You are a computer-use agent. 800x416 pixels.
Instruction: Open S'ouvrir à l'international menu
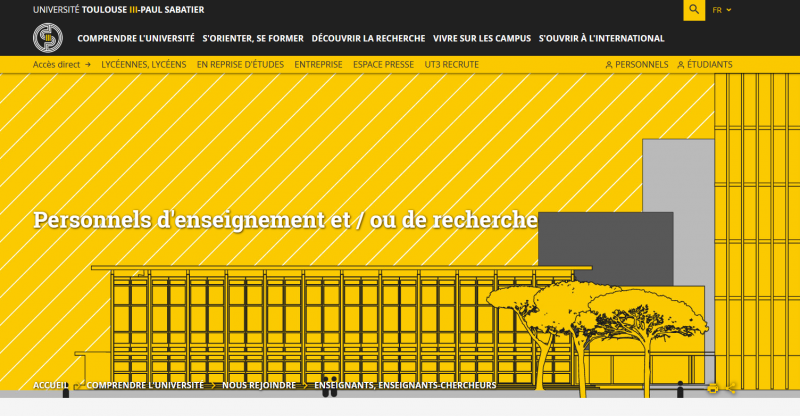[x=601, y=39]
